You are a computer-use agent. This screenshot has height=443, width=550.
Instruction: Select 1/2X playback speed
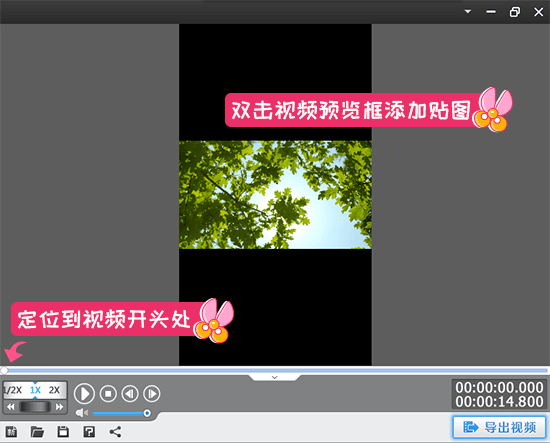tap(13, 390)
